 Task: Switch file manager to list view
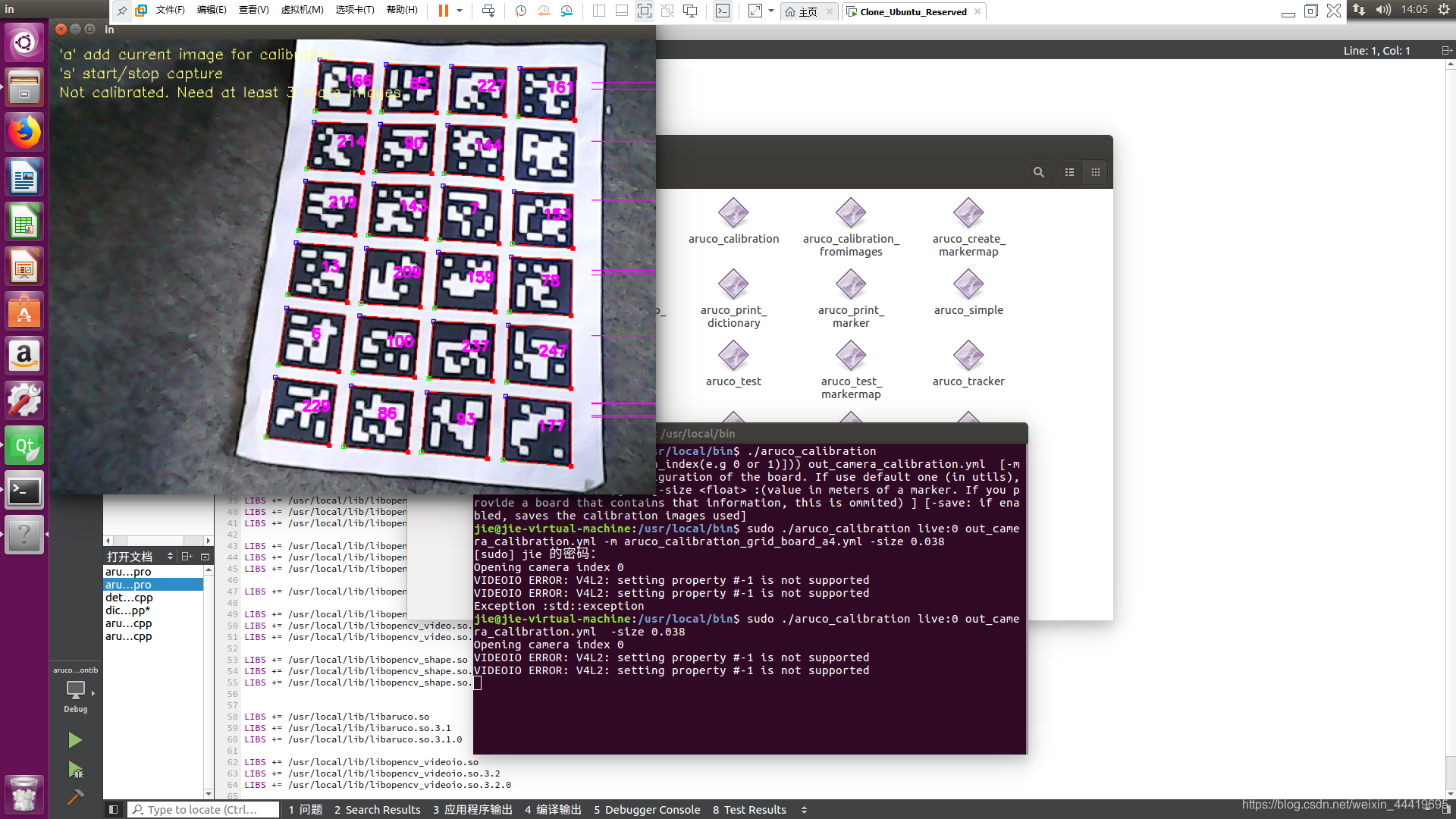(1069, 172)
